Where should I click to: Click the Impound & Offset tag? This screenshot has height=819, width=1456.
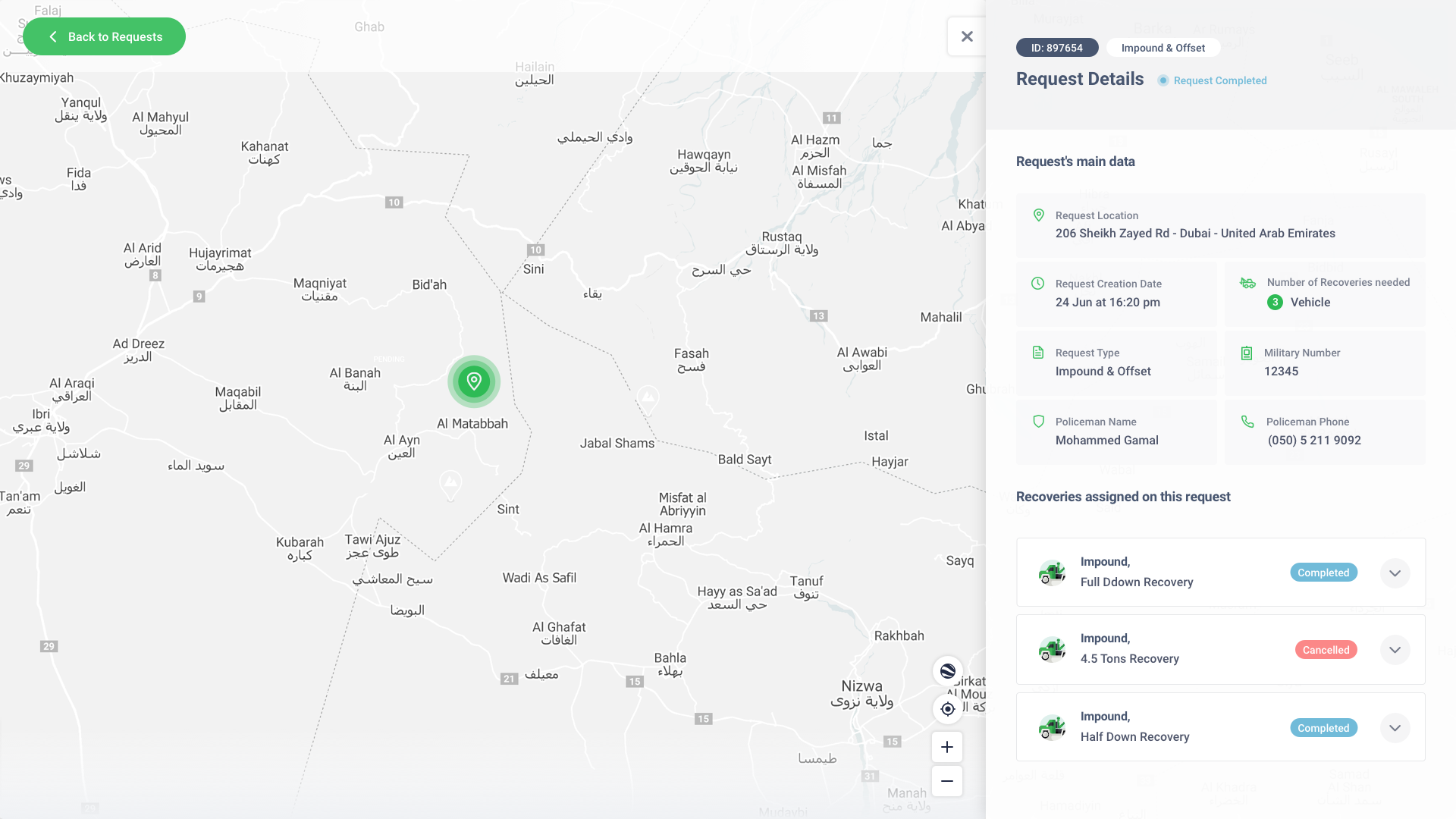pyautogui.click(x=1163, y=48)
